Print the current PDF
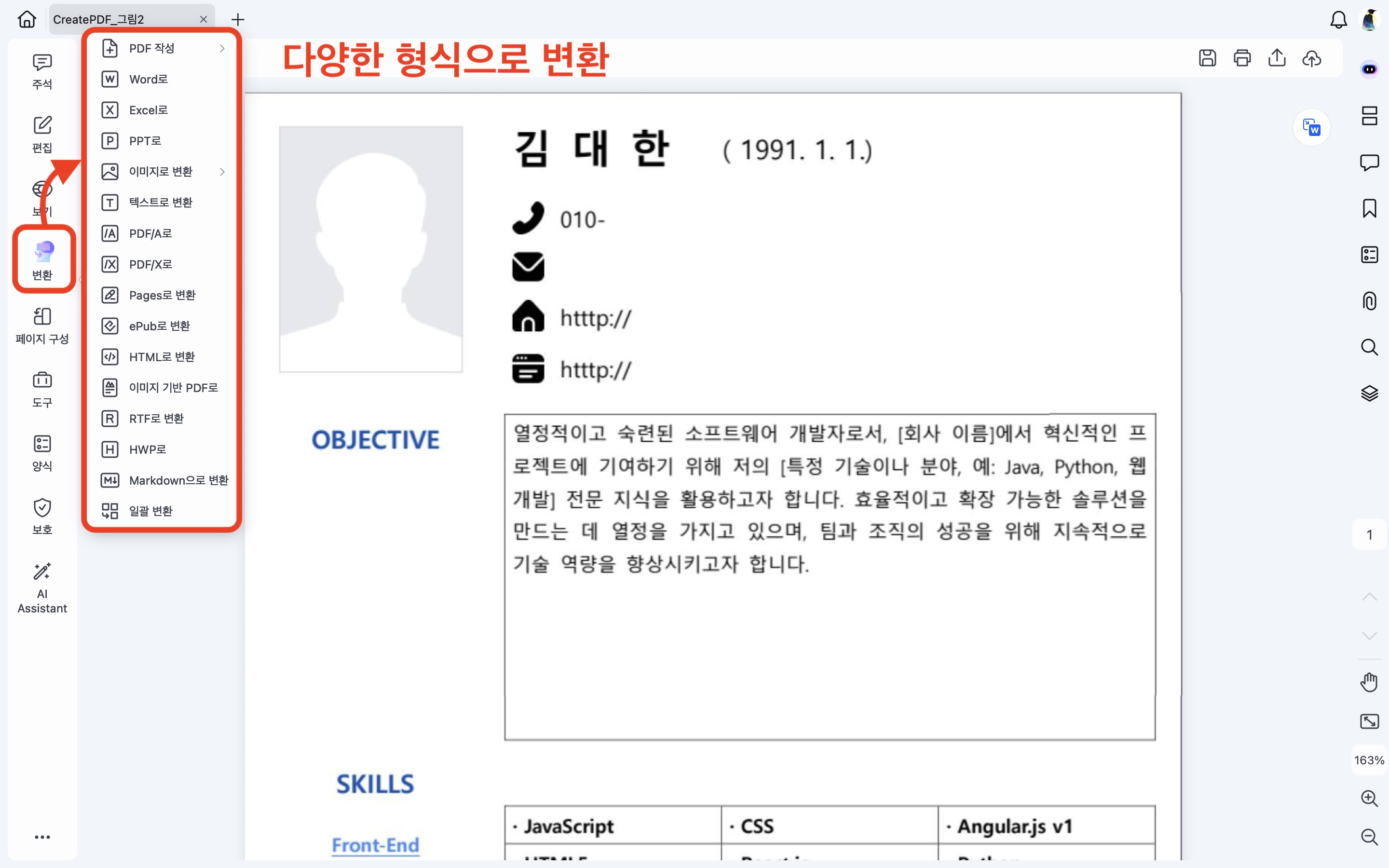 click(x=1242, y=58)
